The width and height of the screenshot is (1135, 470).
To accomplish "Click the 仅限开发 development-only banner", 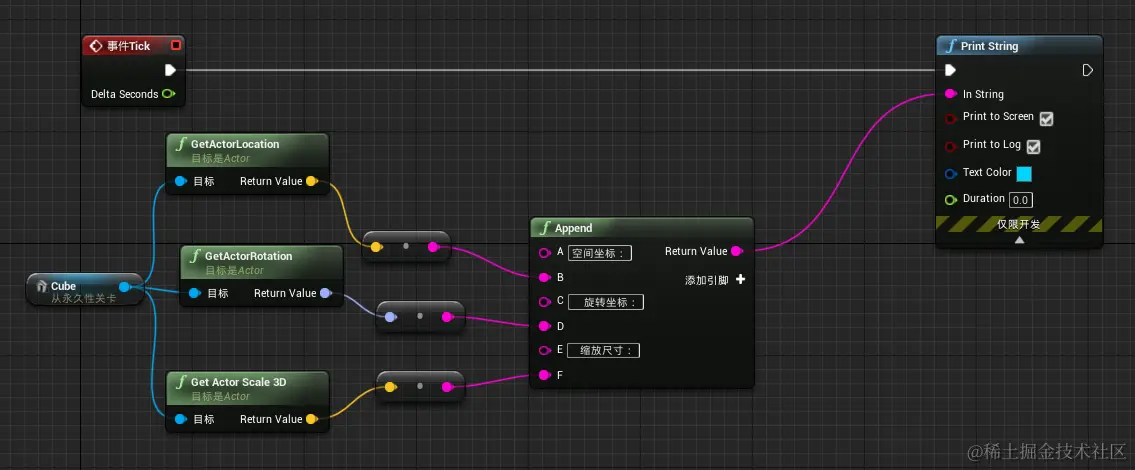I will pos(1019,224).
